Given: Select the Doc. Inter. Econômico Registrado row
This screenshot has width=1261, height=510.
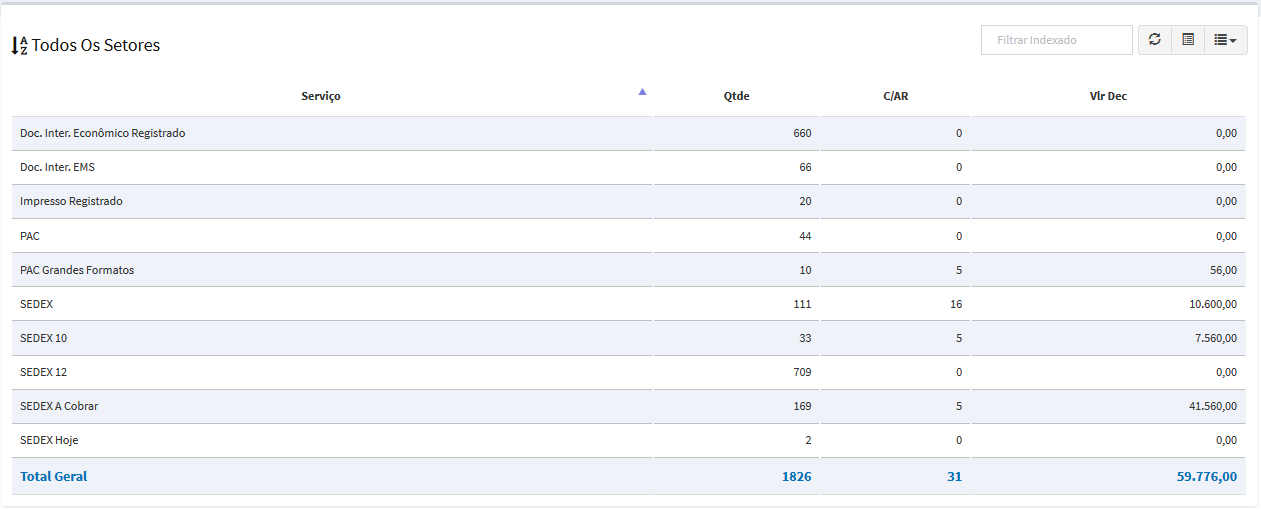Looking at the screenshot, I should [x=628, y=133].
